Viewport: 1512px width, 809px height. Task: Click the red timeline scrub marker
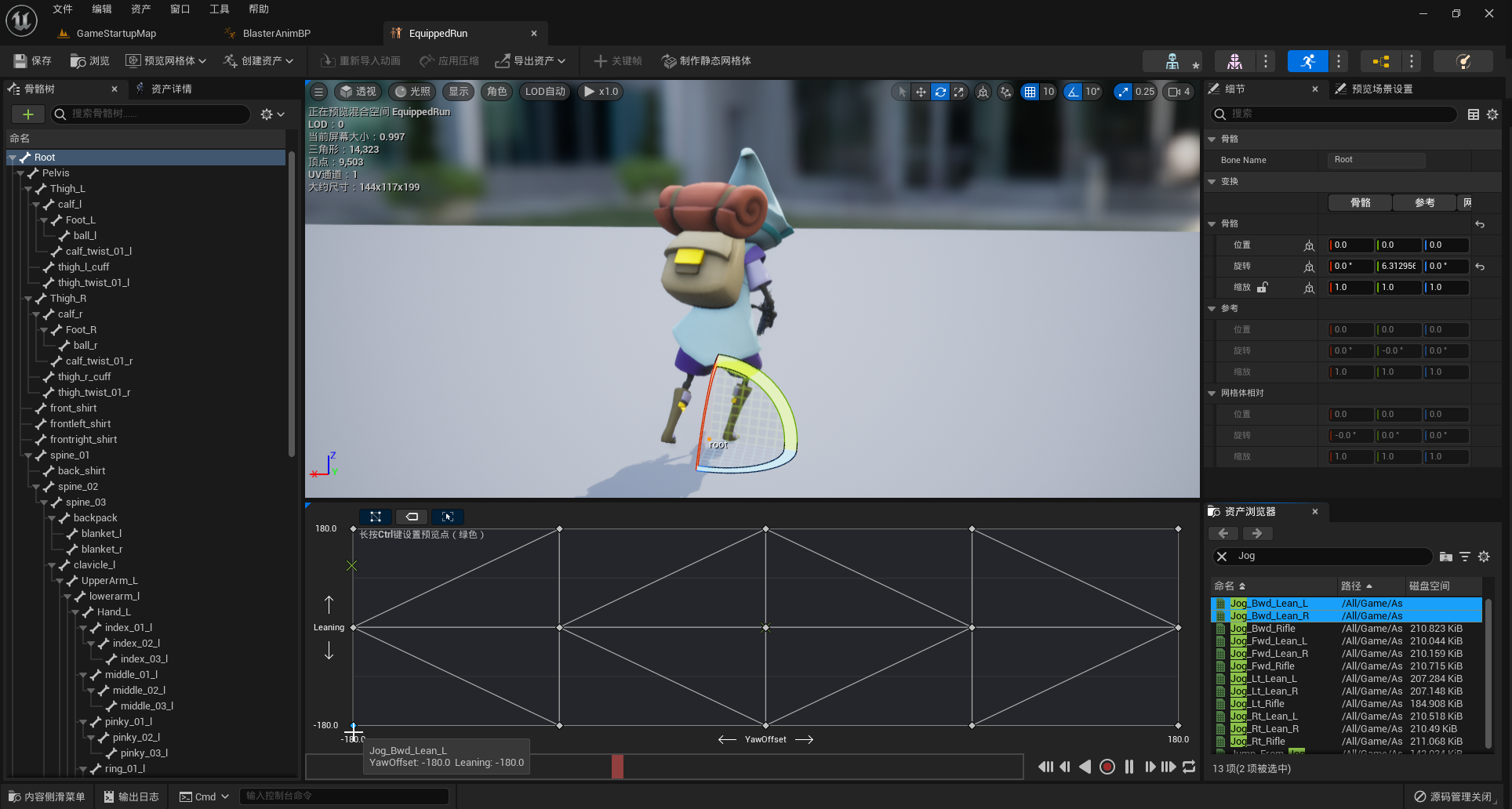pos(617,767)
